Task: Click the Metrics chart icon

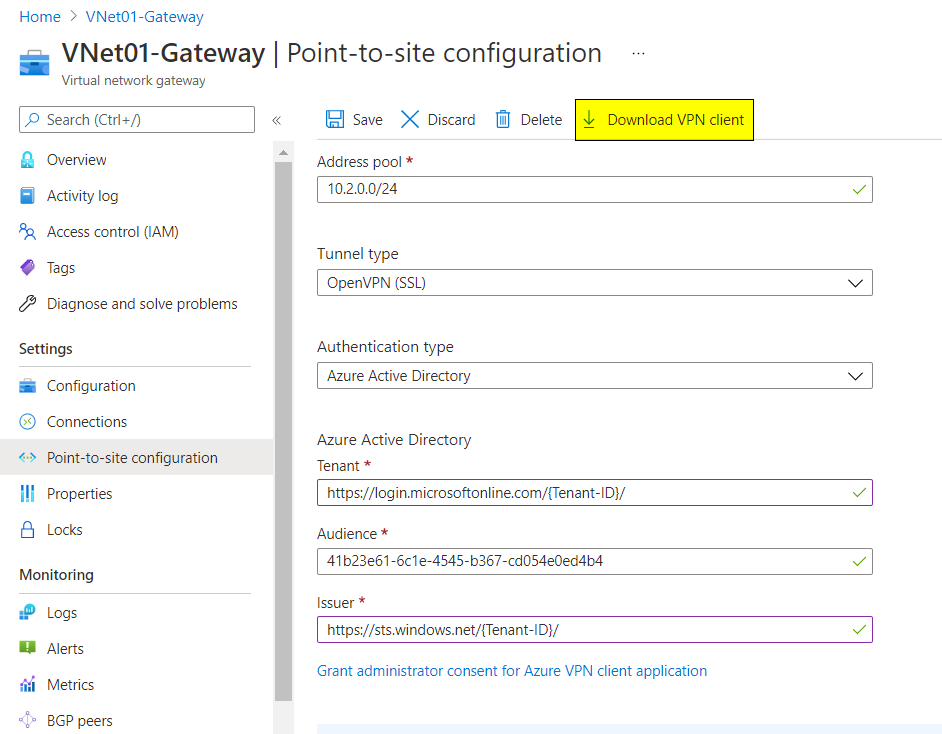Action: click(x=28, y=685)
